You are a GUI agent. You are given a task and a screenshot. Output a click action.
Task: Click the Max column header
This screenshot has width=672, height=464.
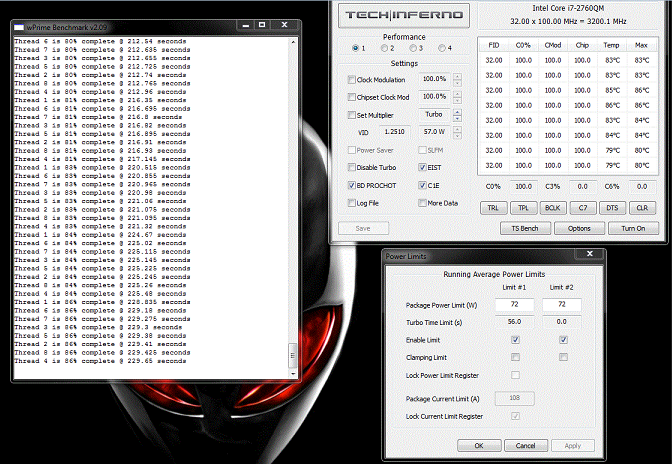point(642,45)
